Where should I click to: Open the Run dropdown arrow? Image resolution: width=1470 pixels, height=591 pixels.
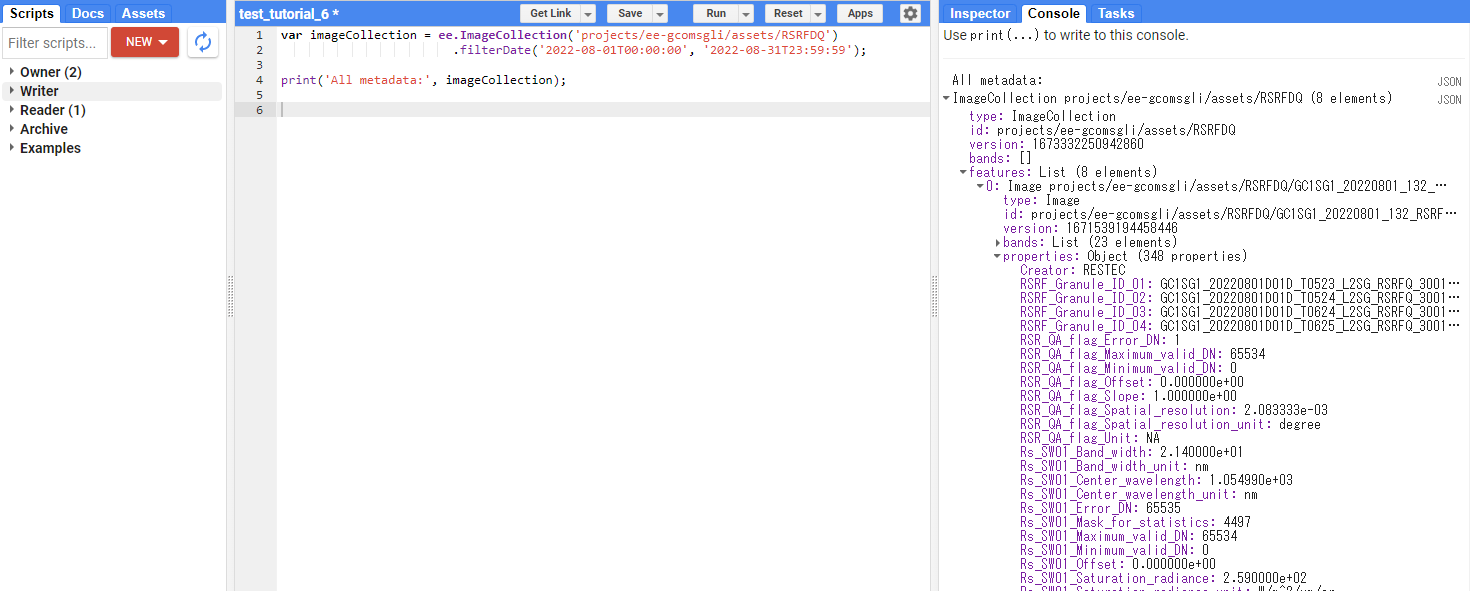[746, 14]
